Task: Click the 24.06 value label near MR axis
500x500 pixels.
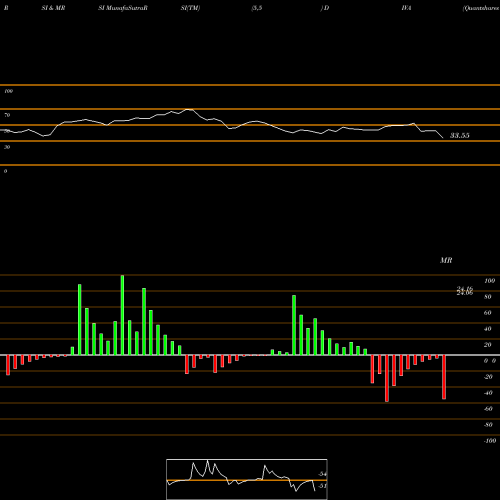Action: tap(465, 293)
